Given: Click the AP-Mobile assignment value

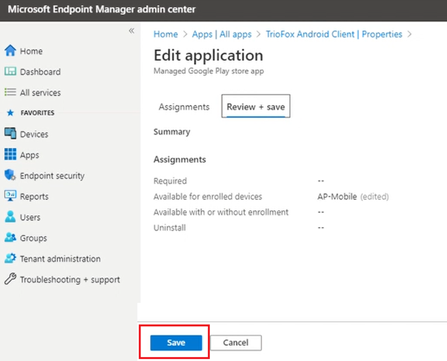Looking at the screenshot, I should [x=337, y=197].
